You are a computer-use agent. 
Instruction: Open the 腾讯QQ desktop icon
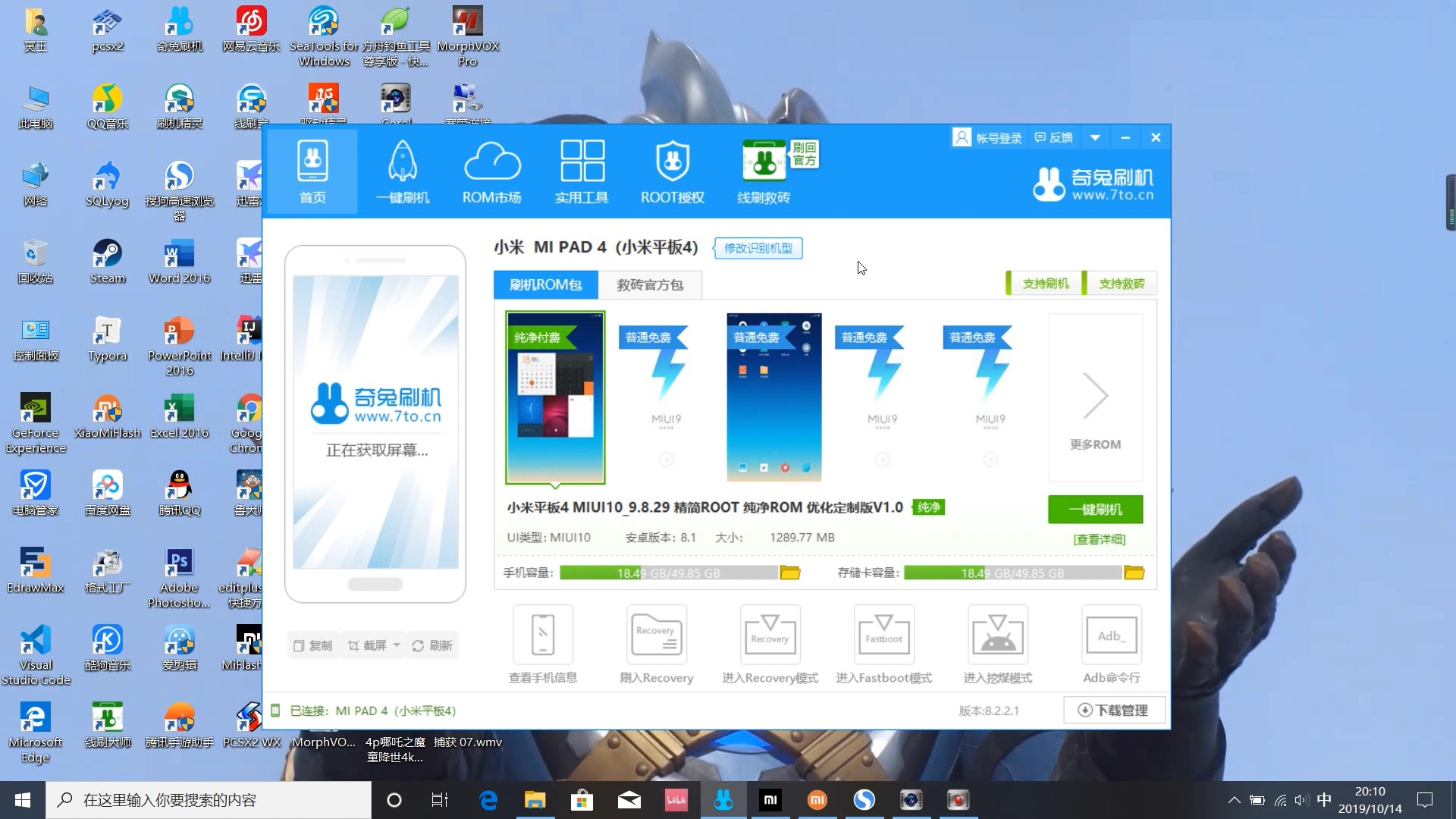pyautogui.click(x=180, y=494)
